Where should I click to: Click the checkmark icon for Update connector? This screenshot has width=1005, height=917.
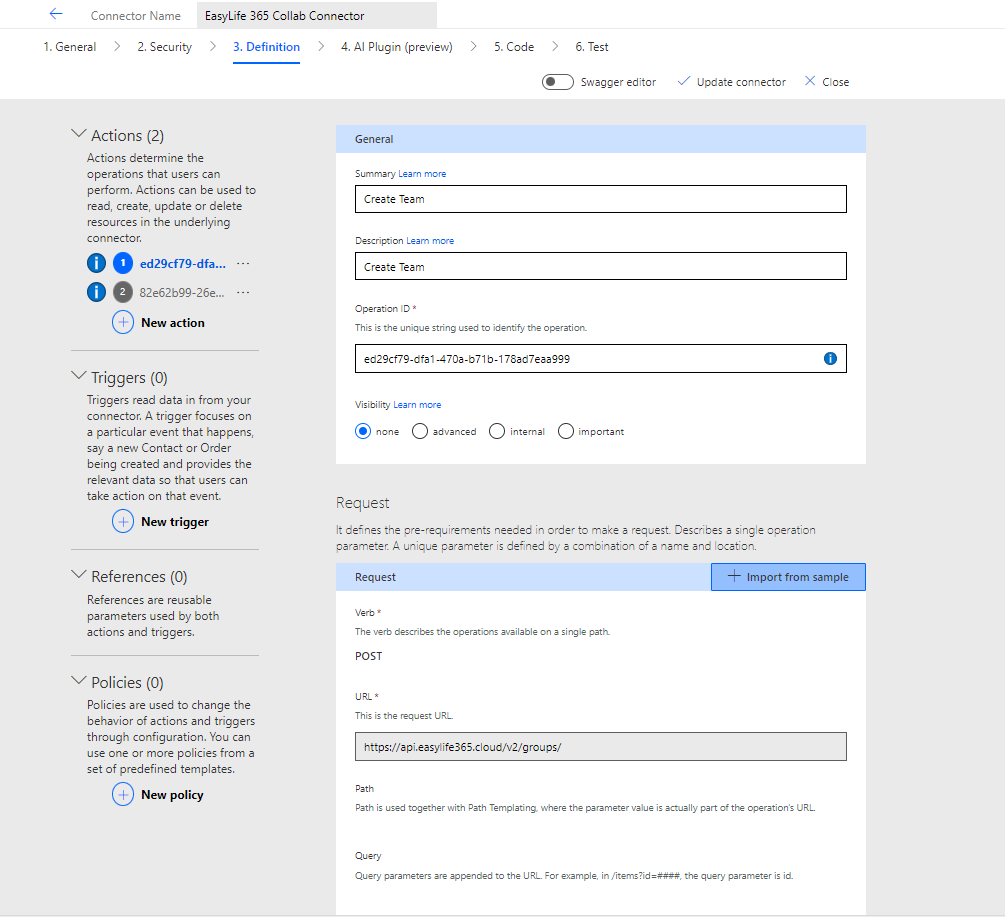683,81
